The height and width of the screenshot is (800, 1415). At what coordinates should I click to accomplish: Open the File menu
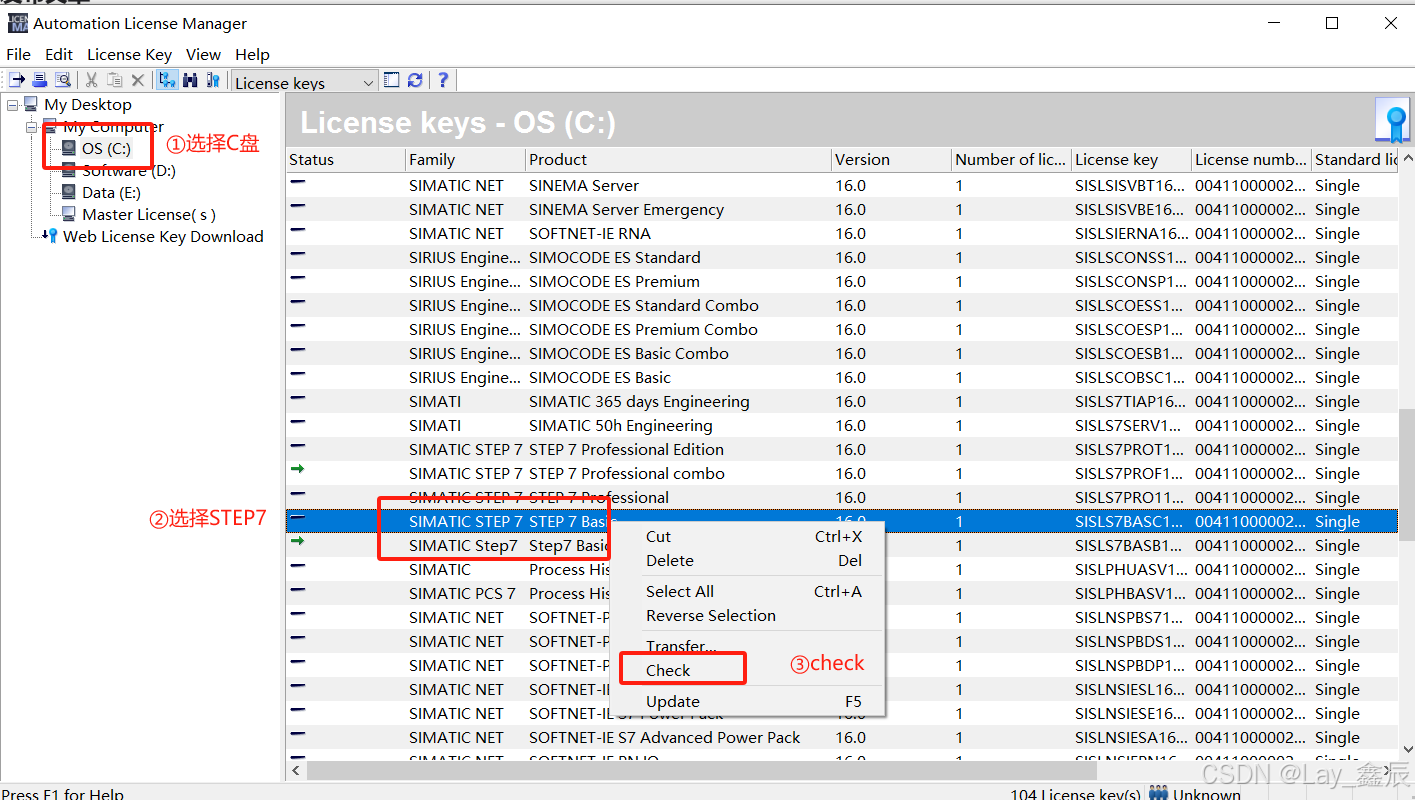(x=18, y=54)
